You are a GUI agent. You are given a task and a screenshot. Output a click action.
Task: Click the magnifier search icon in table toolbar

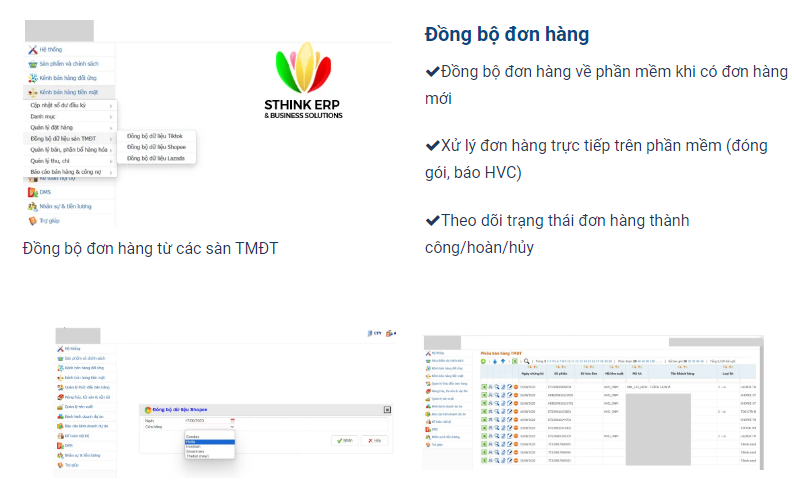[526, 360]
